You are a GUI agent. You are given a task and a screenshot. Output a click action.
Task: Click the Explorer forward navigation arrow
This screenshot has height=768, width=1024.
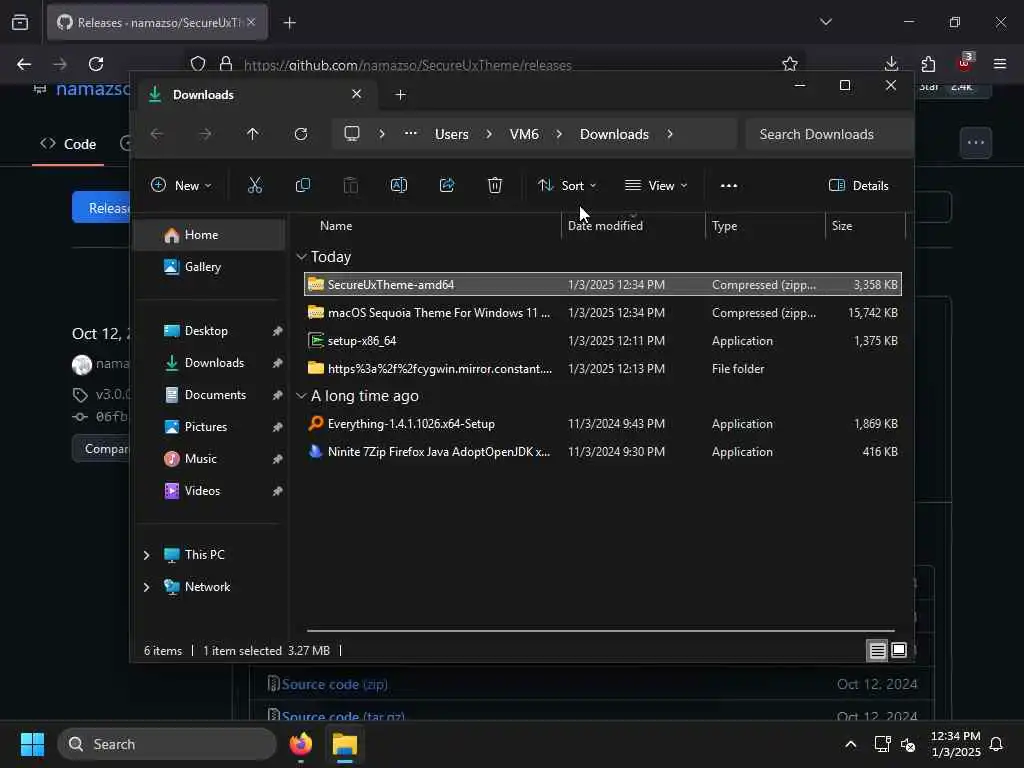point(205,134)
